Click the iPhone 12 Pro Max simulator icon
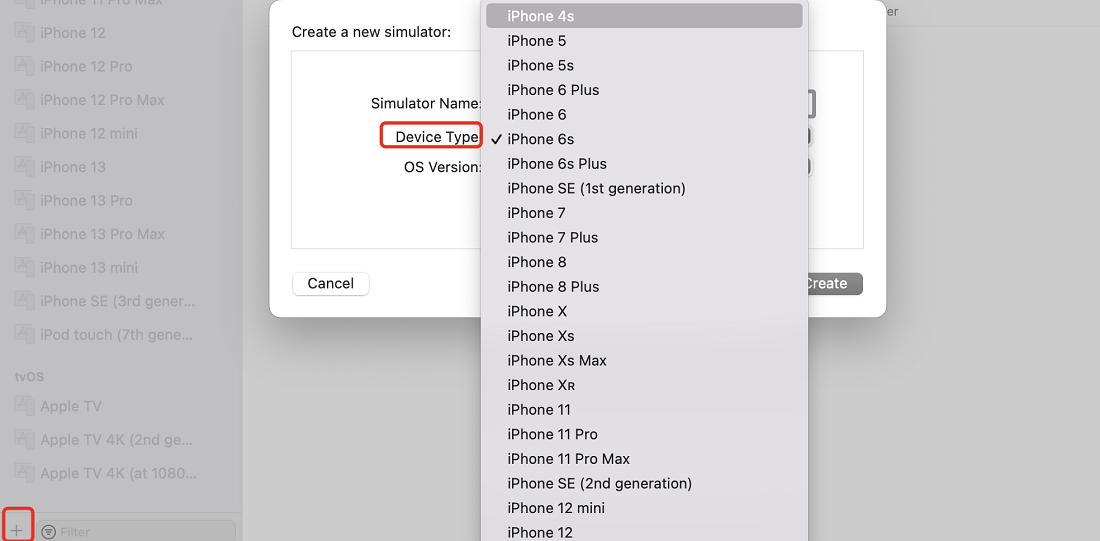Viewport: 1100px width, 541px height. (x=25, y=100)
